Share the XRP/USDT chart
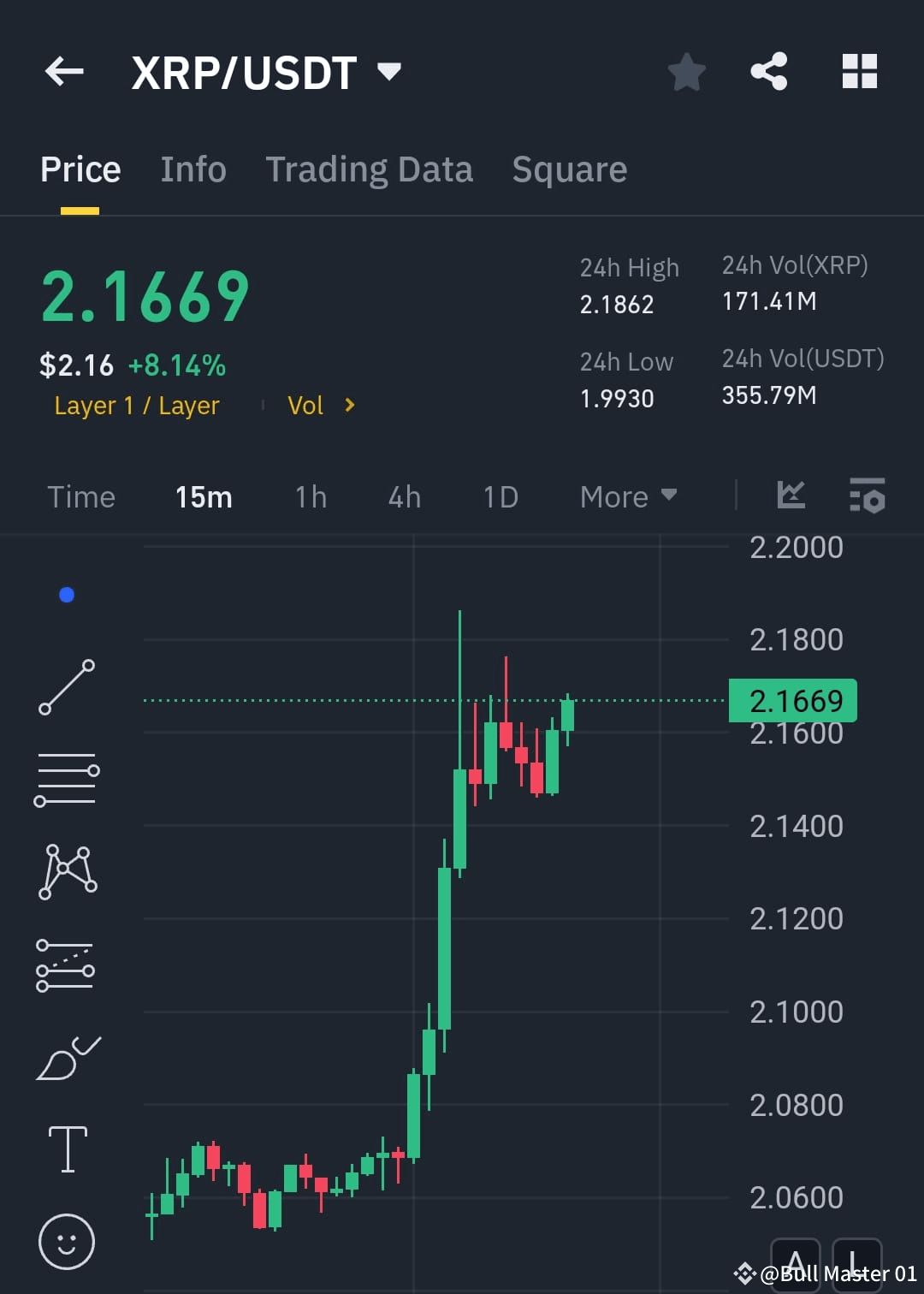Screen dimensions: 924x1294 [x=768, y=72]
